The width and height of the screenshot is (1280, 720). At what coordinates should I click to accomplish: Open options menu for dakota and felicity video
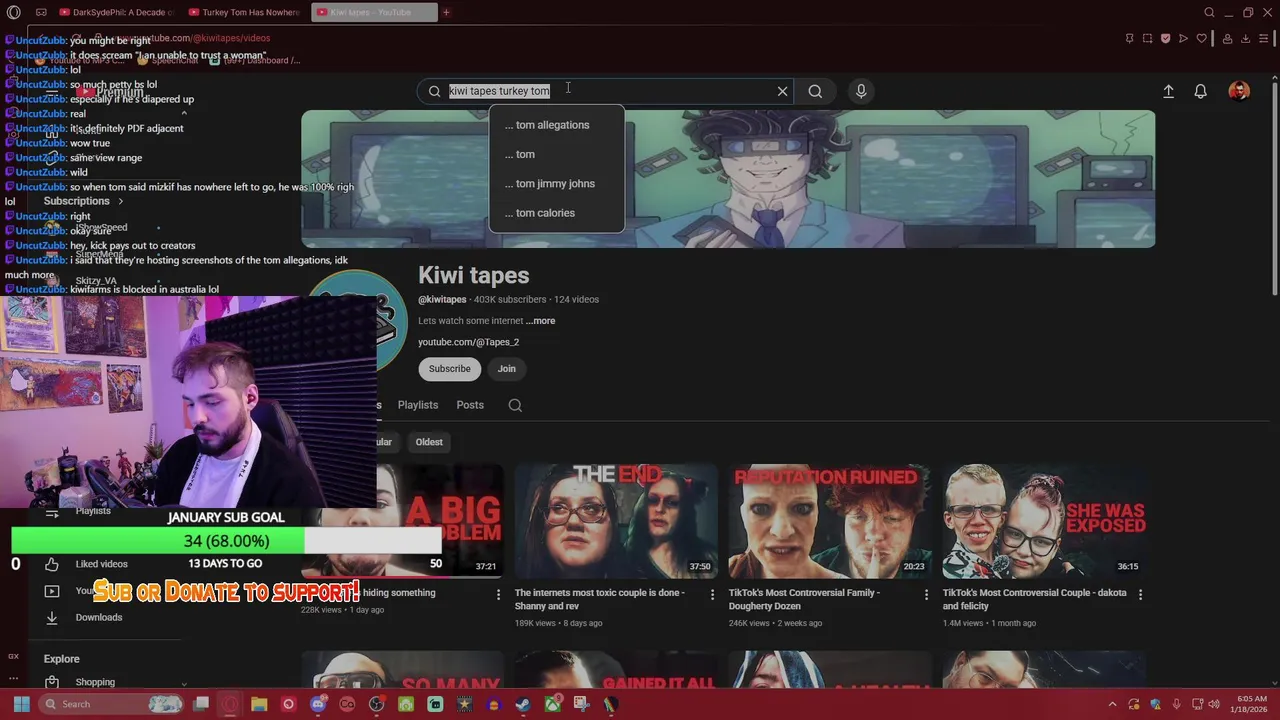pyautogui.click(x=1140, y=594)
